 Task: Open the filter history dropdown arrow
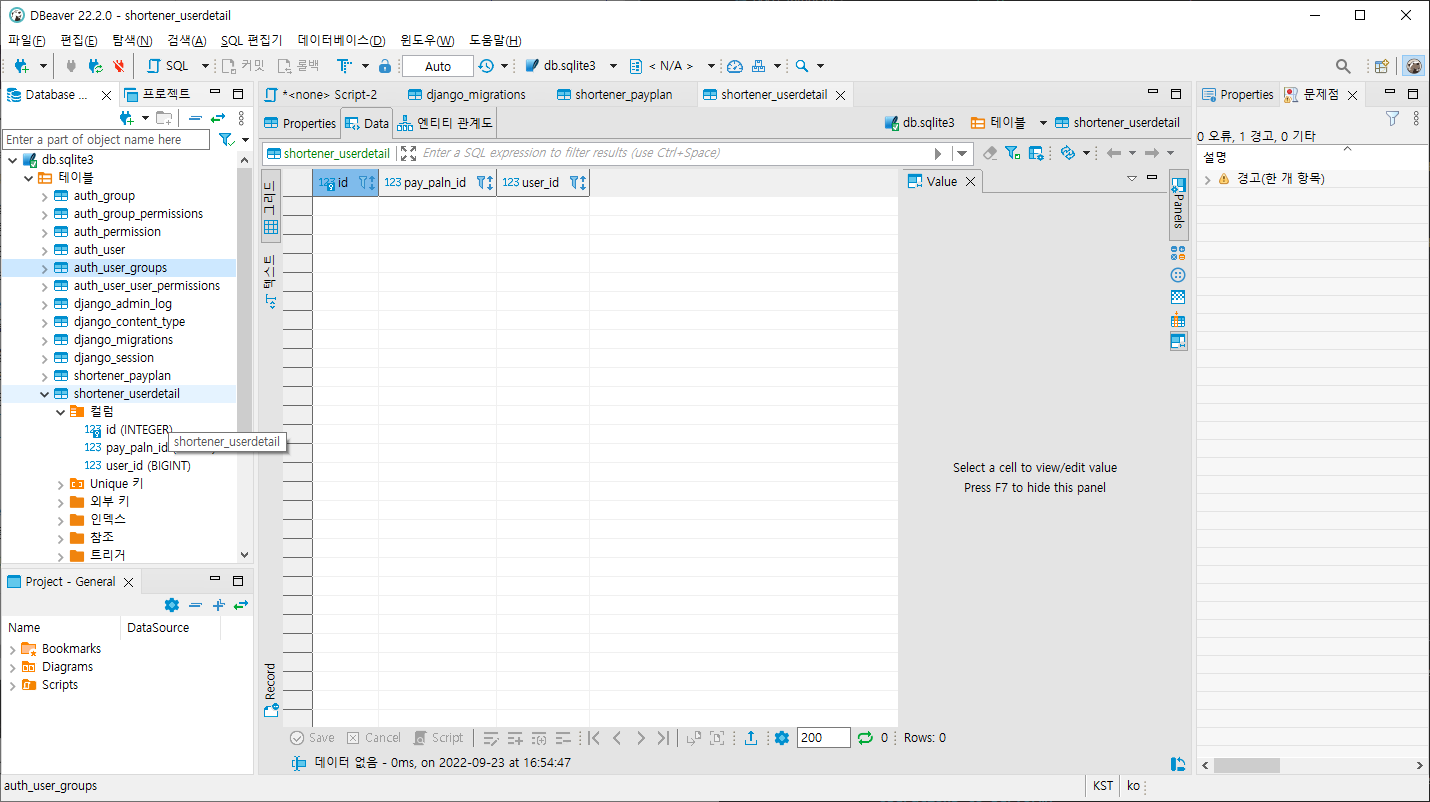962,153
